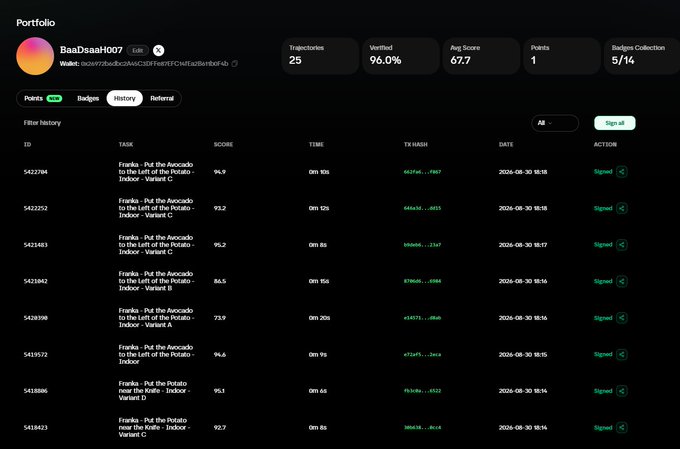Click task name with Variant A
This screenshot has width=680, height=449.
coord(156,318)
